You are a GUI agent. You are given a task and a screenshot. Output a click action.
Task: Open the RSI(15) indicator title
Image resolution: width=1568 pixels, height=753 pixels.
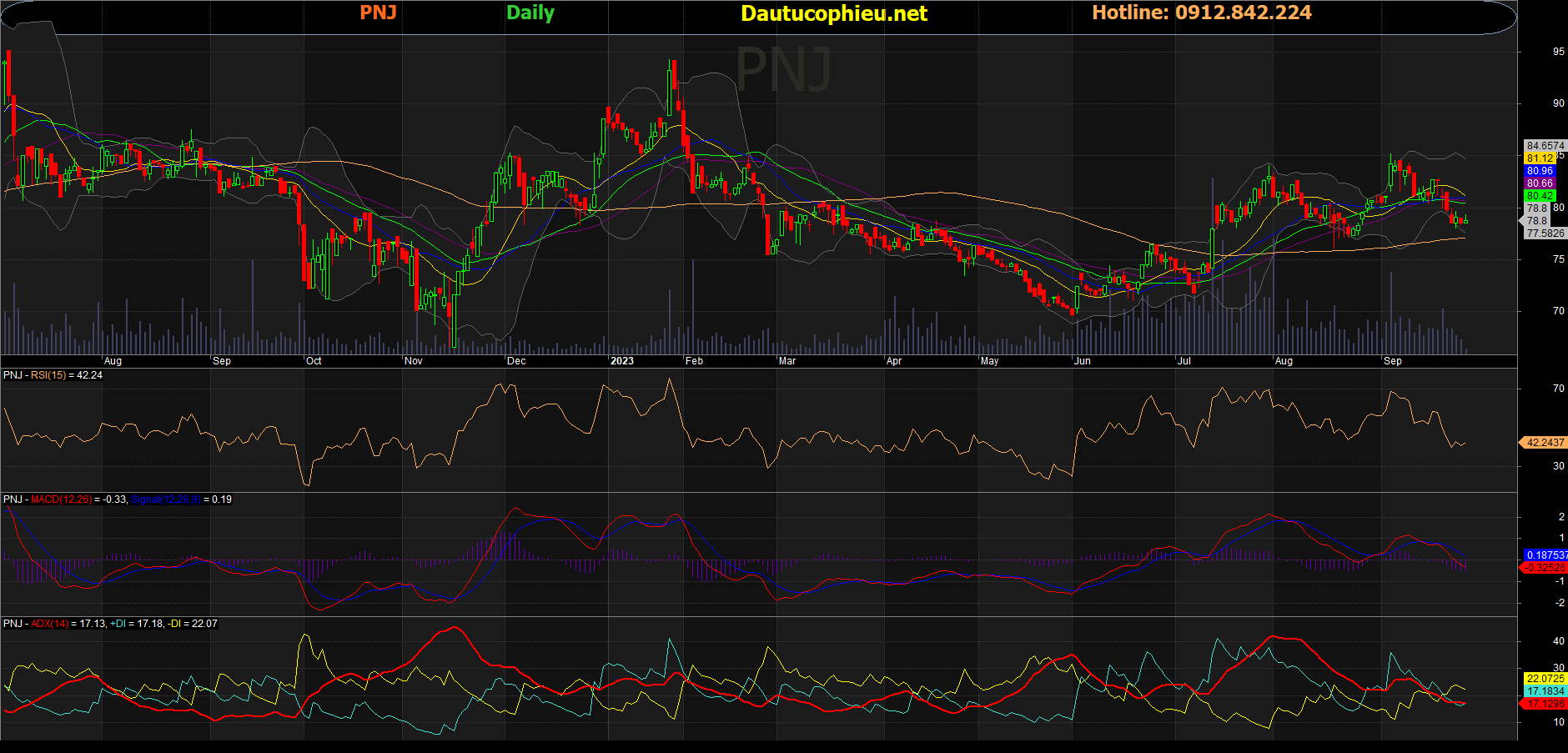click(48, 375)
